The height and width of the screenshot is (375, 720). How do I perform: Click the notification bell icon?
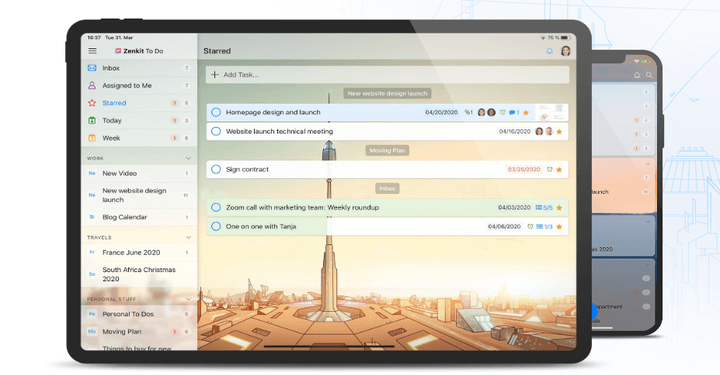pos(549,51)
